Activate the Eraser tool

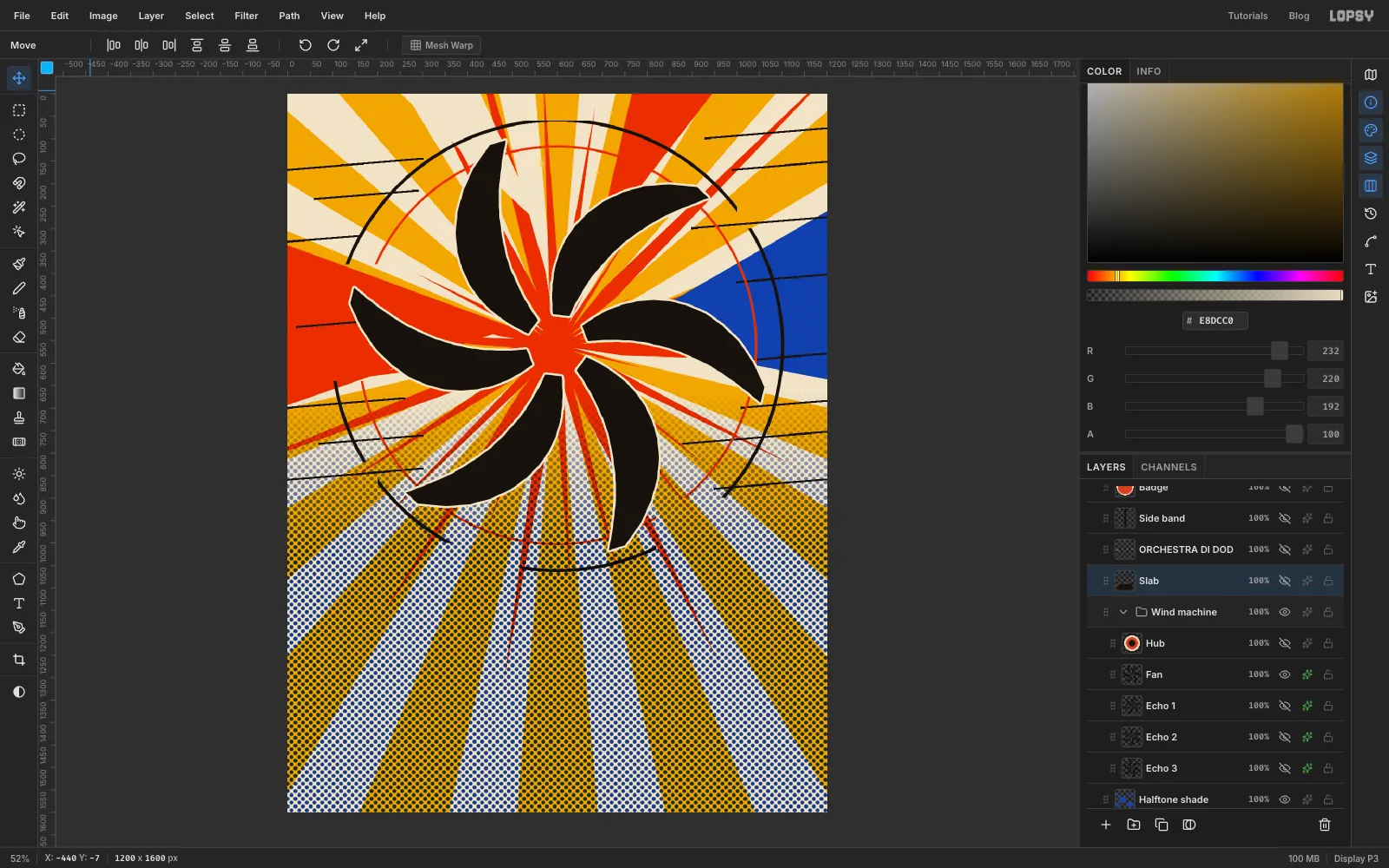(19, 337)
